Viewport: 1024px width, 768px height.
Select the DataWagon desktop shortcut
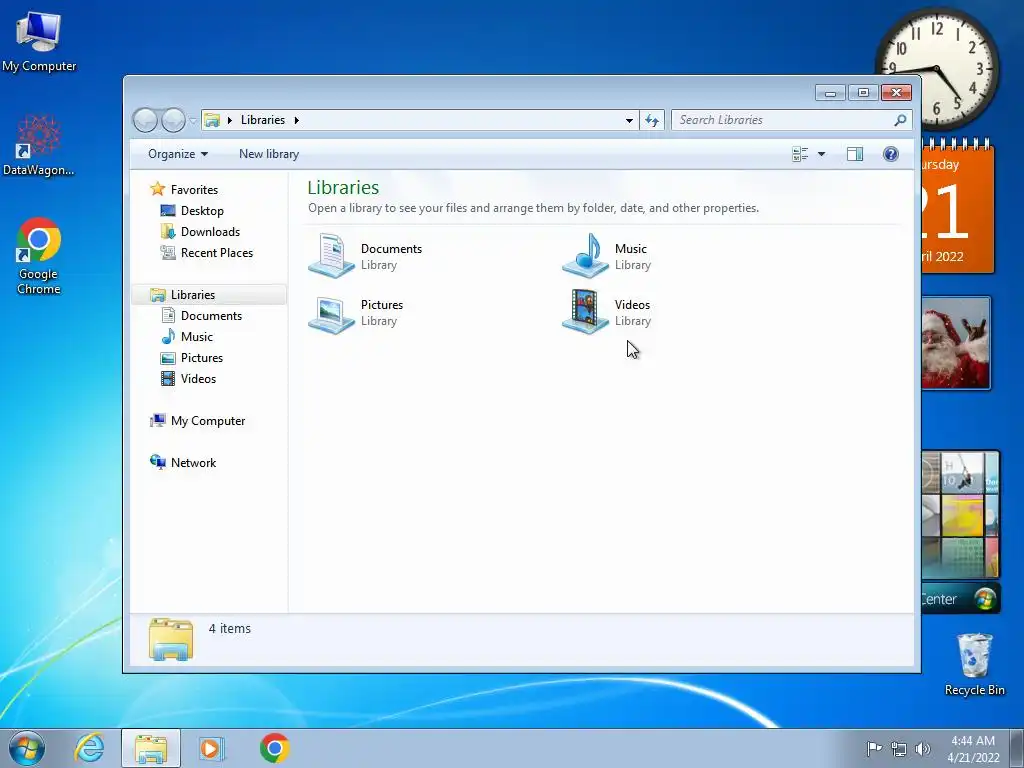[x=39, y=145]
